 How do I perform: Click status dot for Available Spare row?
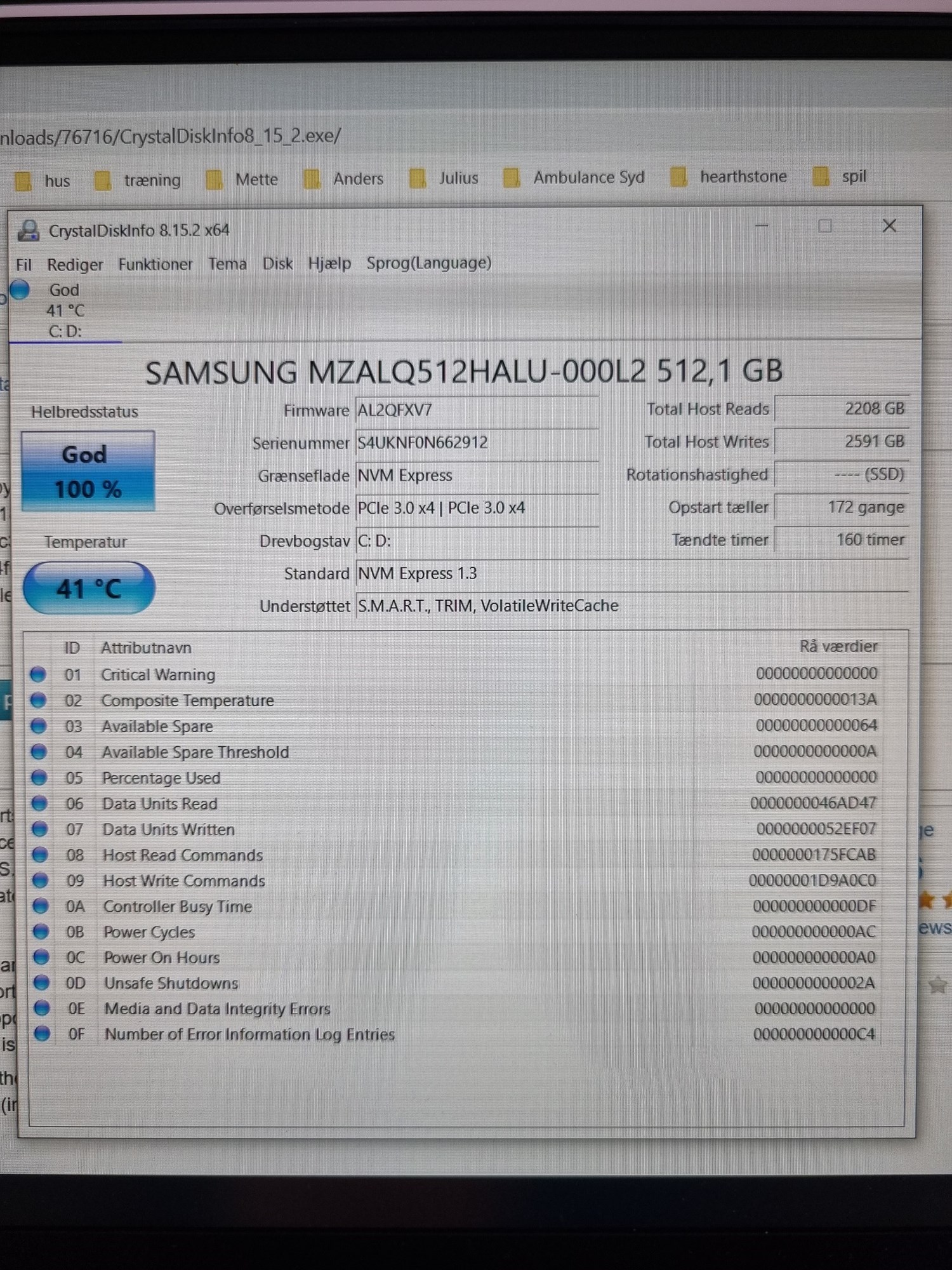39,726
